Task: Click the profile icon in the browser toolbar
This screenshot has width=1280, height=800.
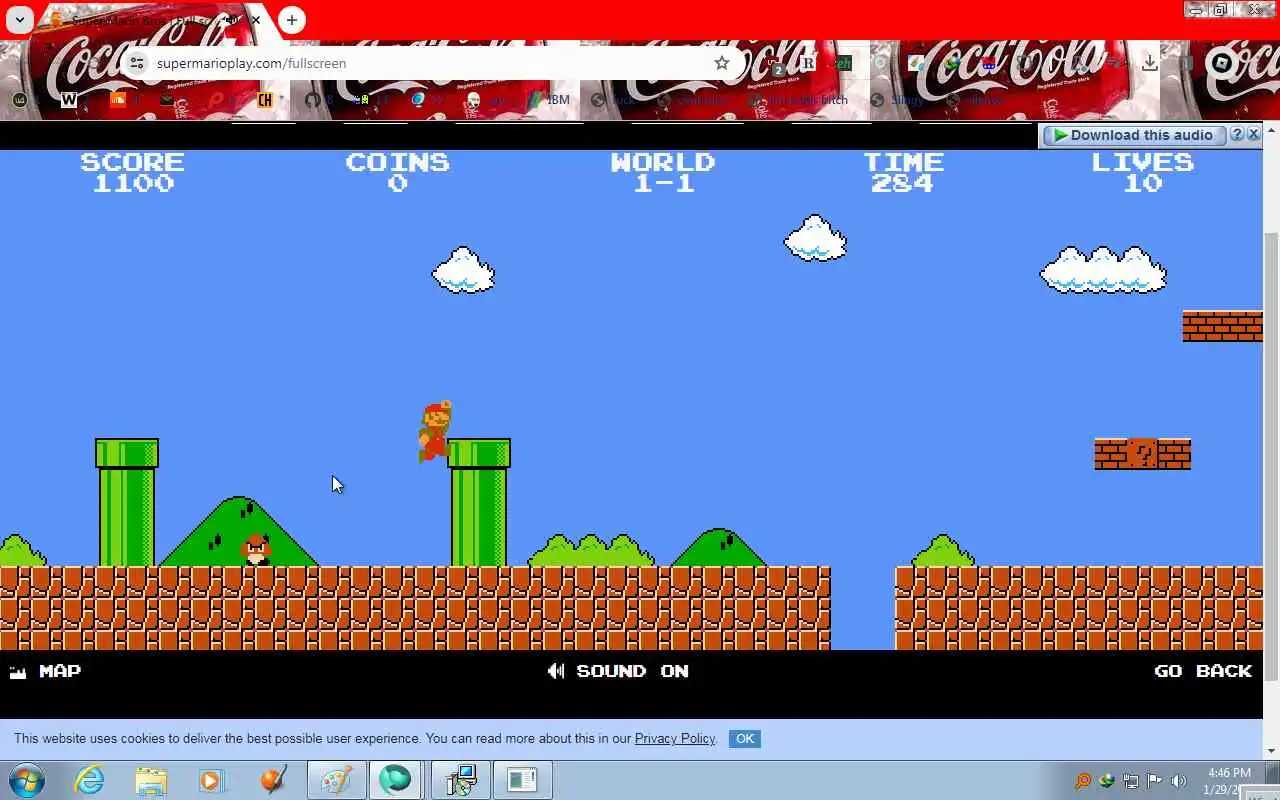Action: [x=1221, y=63]
